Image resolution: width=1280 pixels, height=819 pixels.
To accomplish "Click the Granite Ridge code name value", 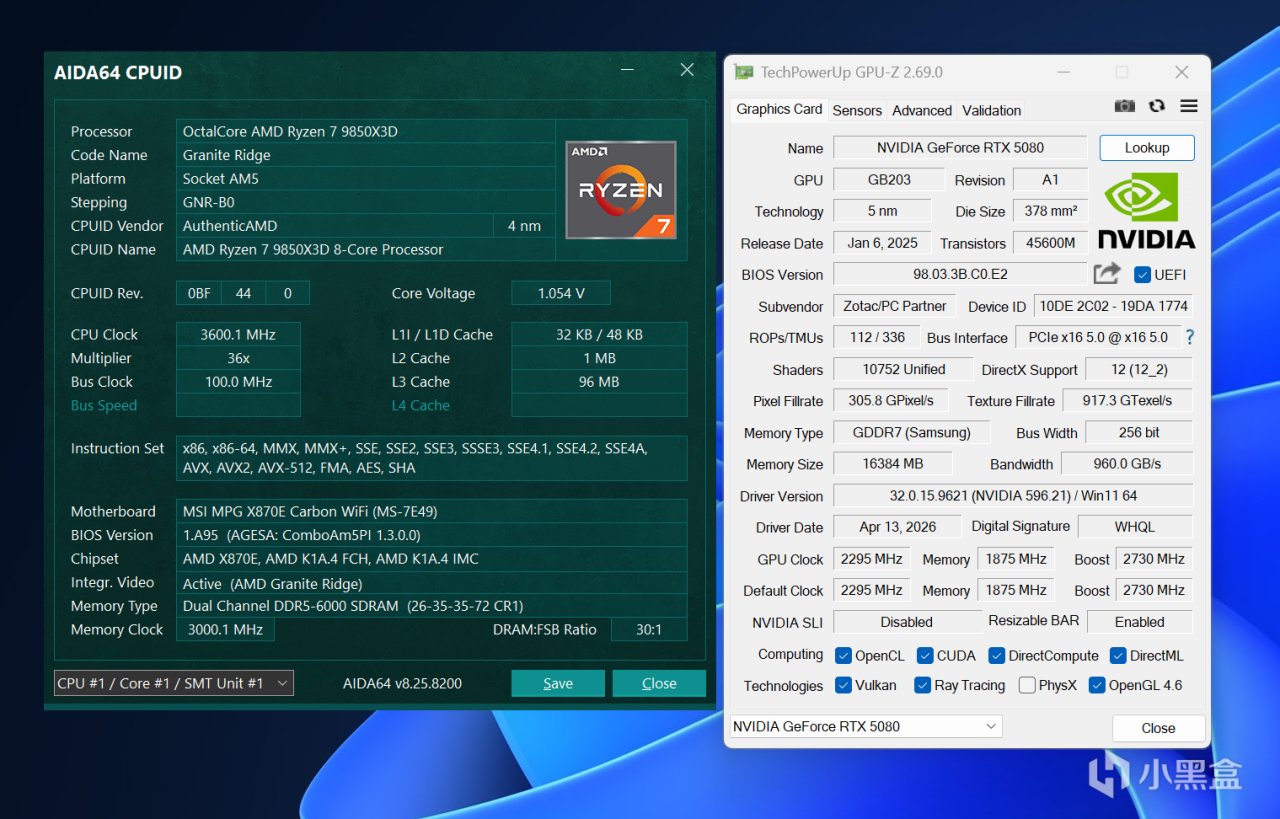I will click(x=366, y=155).
